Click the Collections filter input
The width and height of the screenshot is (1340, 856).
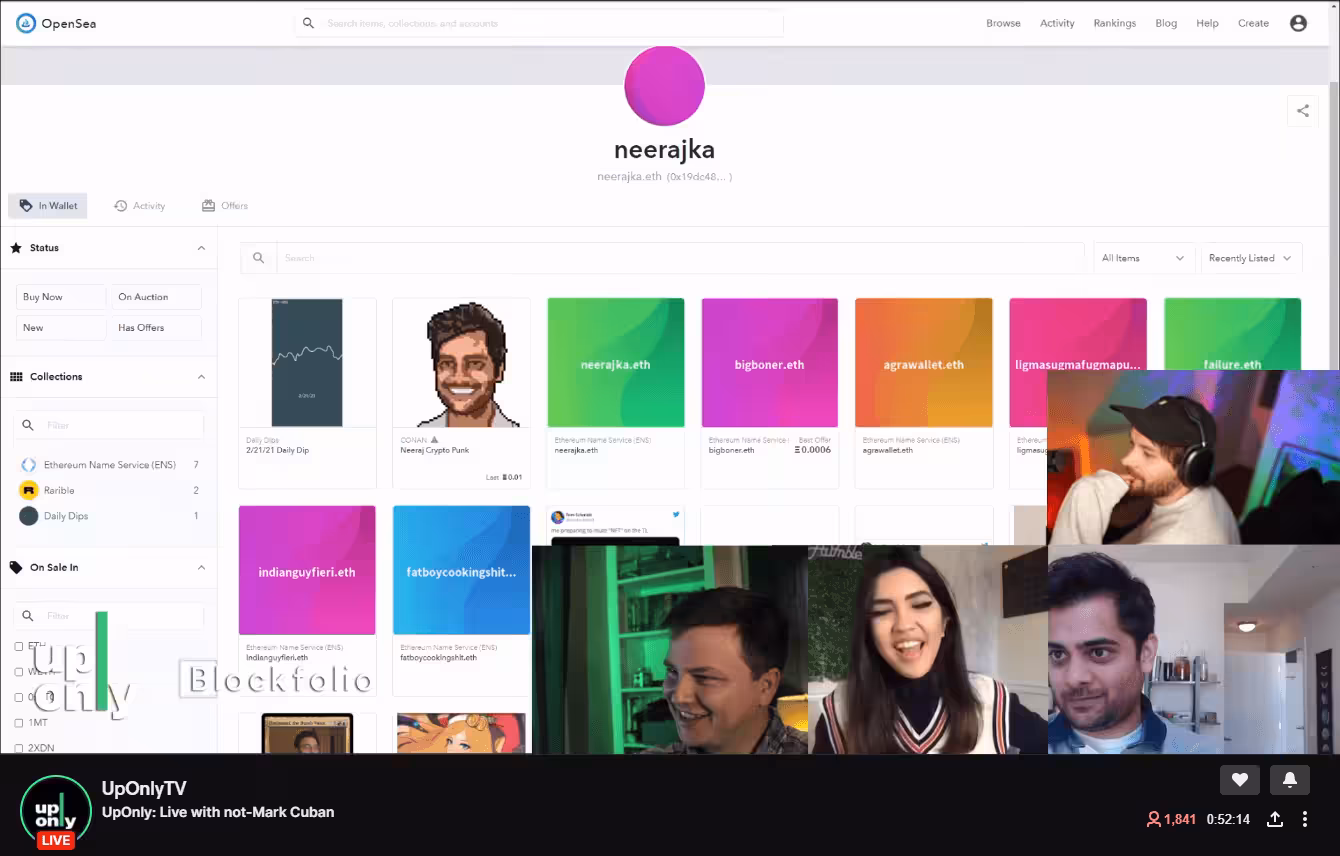[109, 425]
